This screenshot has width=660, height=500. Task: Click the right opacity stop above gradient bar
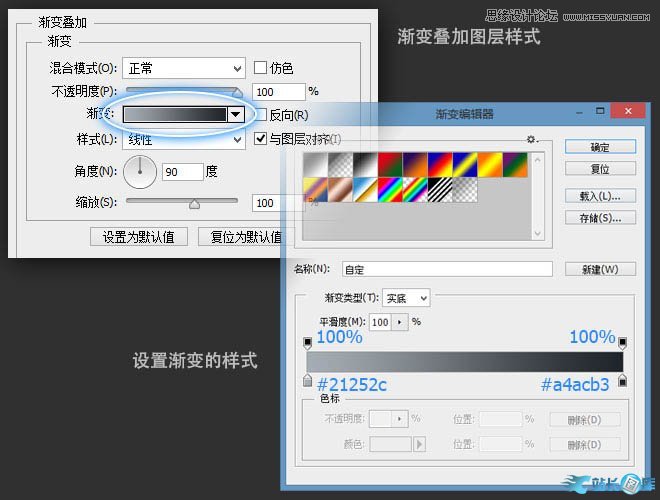[623, 344]
